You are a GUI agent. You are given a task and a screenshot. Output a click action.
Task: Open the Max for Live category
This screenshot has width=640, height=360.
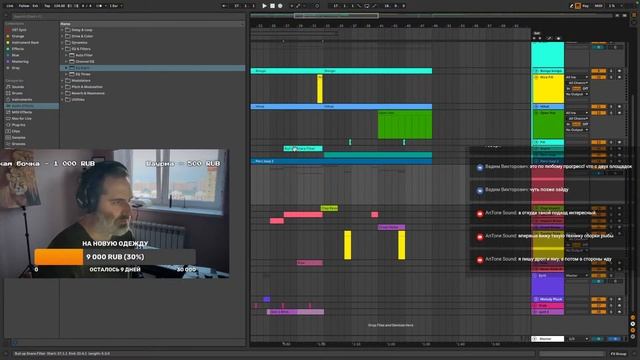[21, 118]
